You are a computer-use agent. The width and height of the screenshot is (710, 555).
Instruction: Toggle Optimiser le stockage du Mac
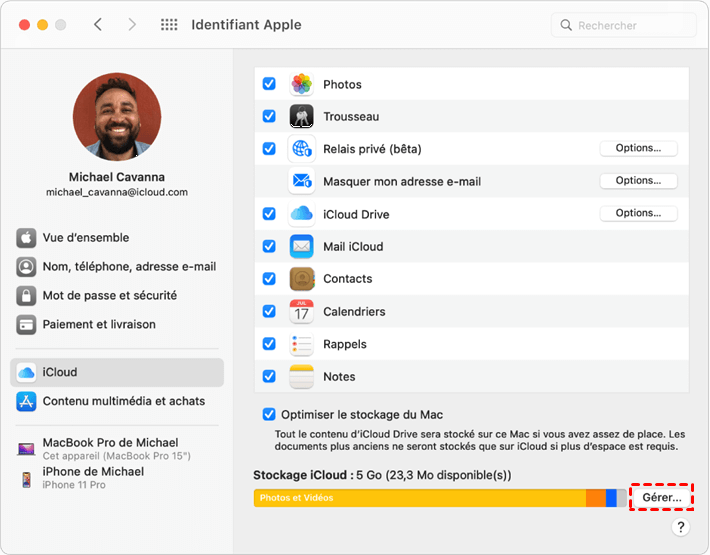[269, 414]
